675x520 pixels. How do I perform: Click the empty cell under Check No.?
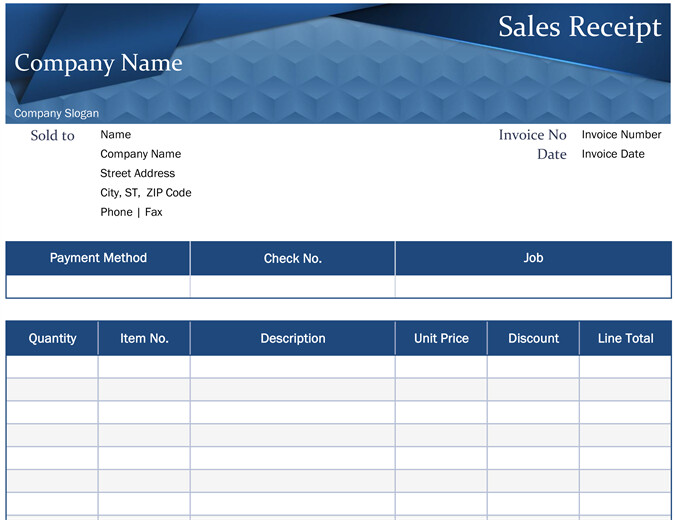coord(292,287)
